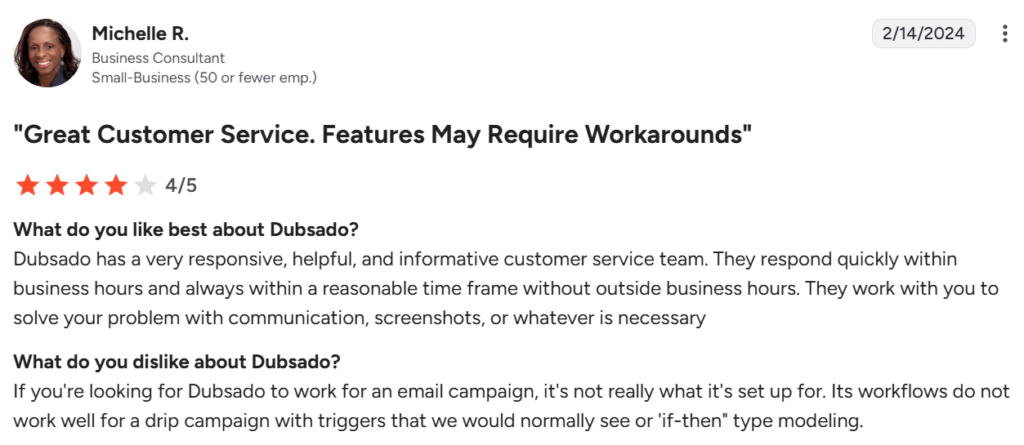Click Michelle R.'s profile photo

coord(47,53)
